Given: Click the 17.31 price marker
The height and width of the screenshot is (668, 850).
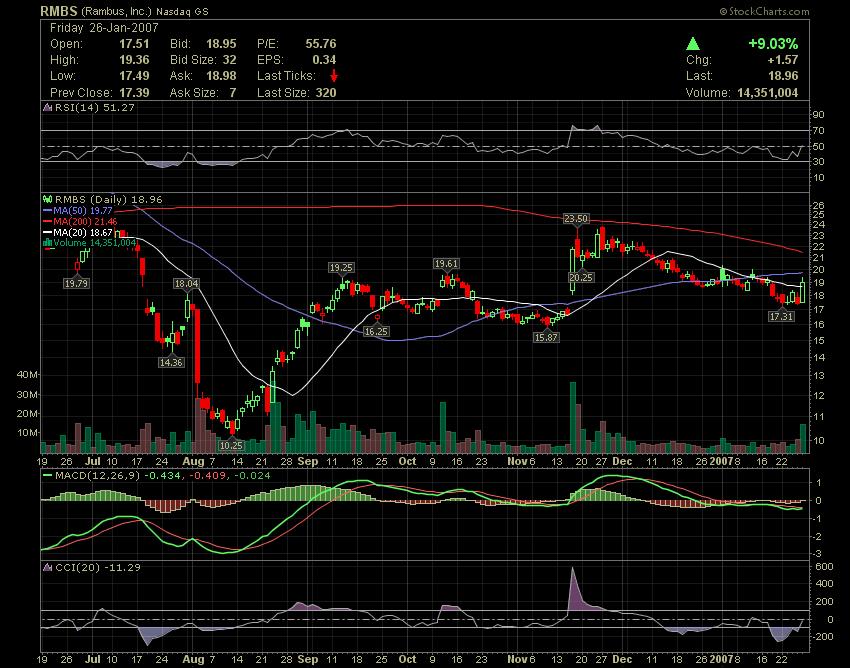Looking at the screenshot, I should tap(781, 316).
